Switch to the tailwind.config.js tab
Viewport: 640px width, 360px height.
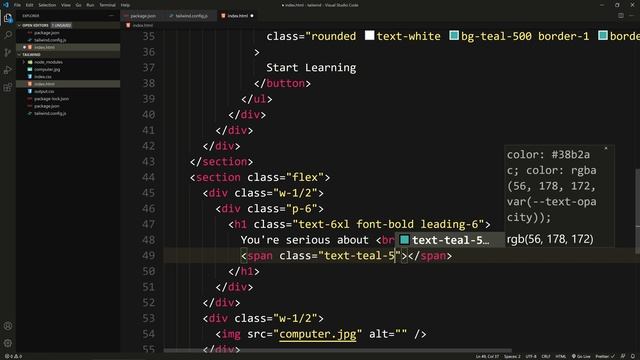(x=191, y=16)
